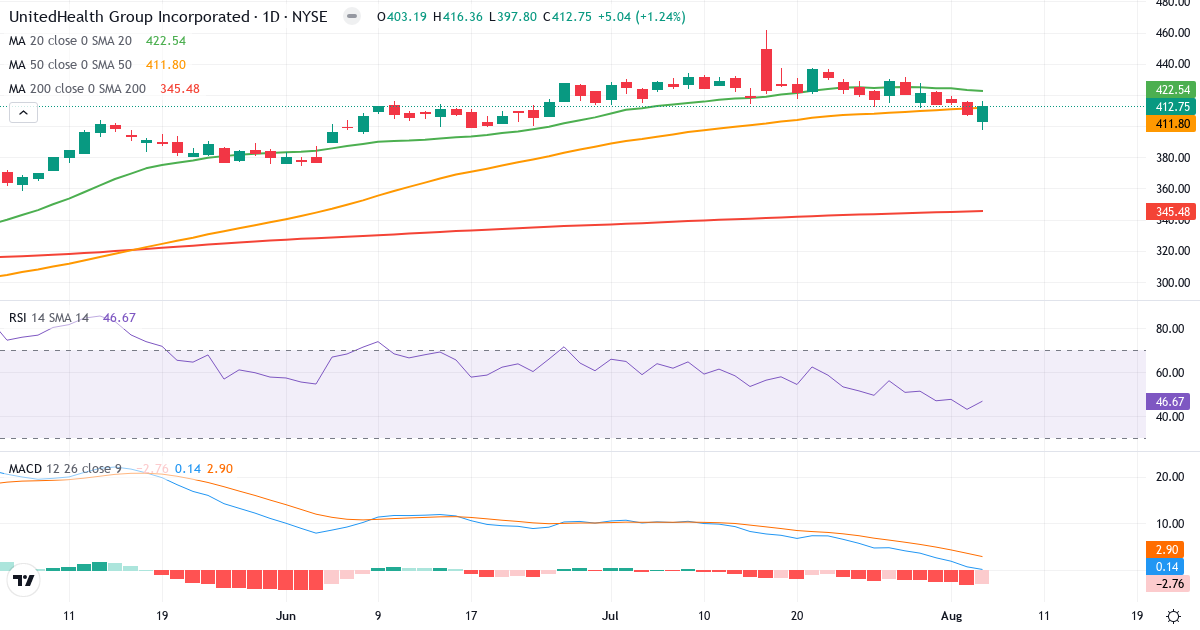Screen dimensions: 1200x630
Task: Click the 422.54 value in the MA 20 legend
Action: pos(165,41)
